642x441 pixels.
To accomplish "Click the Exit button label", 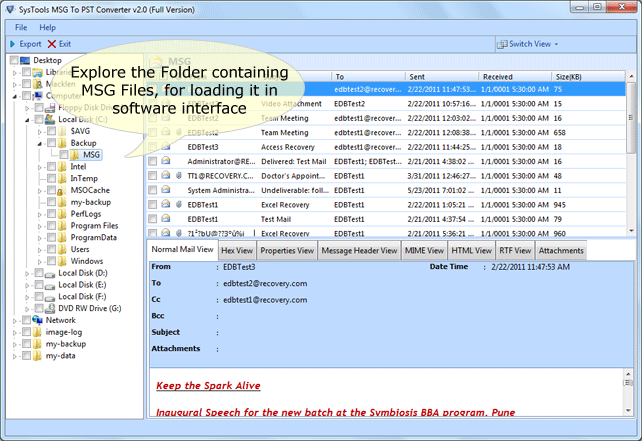I will pos(65,44).
